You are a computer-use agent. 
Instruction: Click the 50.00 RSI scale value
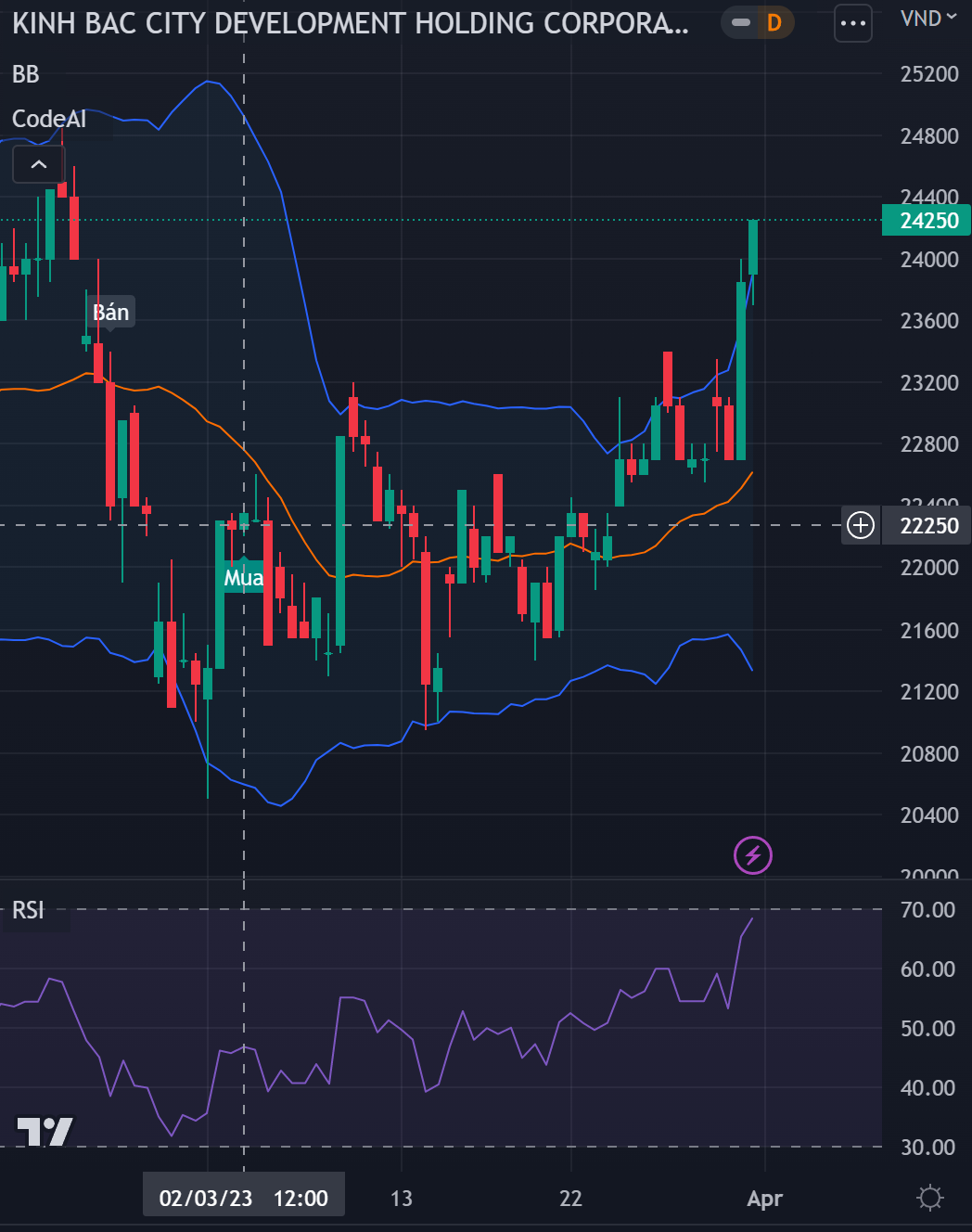click(x=928, y=1029)
